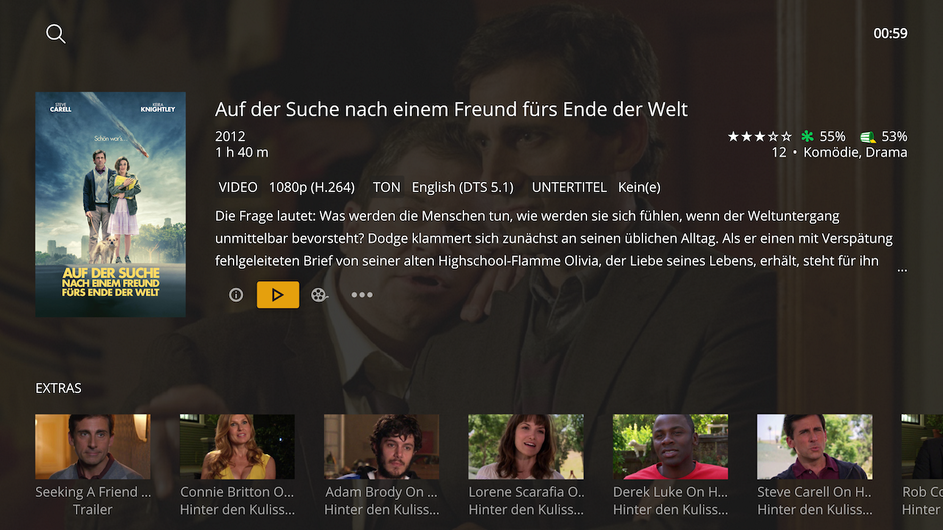Click the film reel trailer icon
Image resolution: width=943 pixels, height=530 pixels.
319,295
